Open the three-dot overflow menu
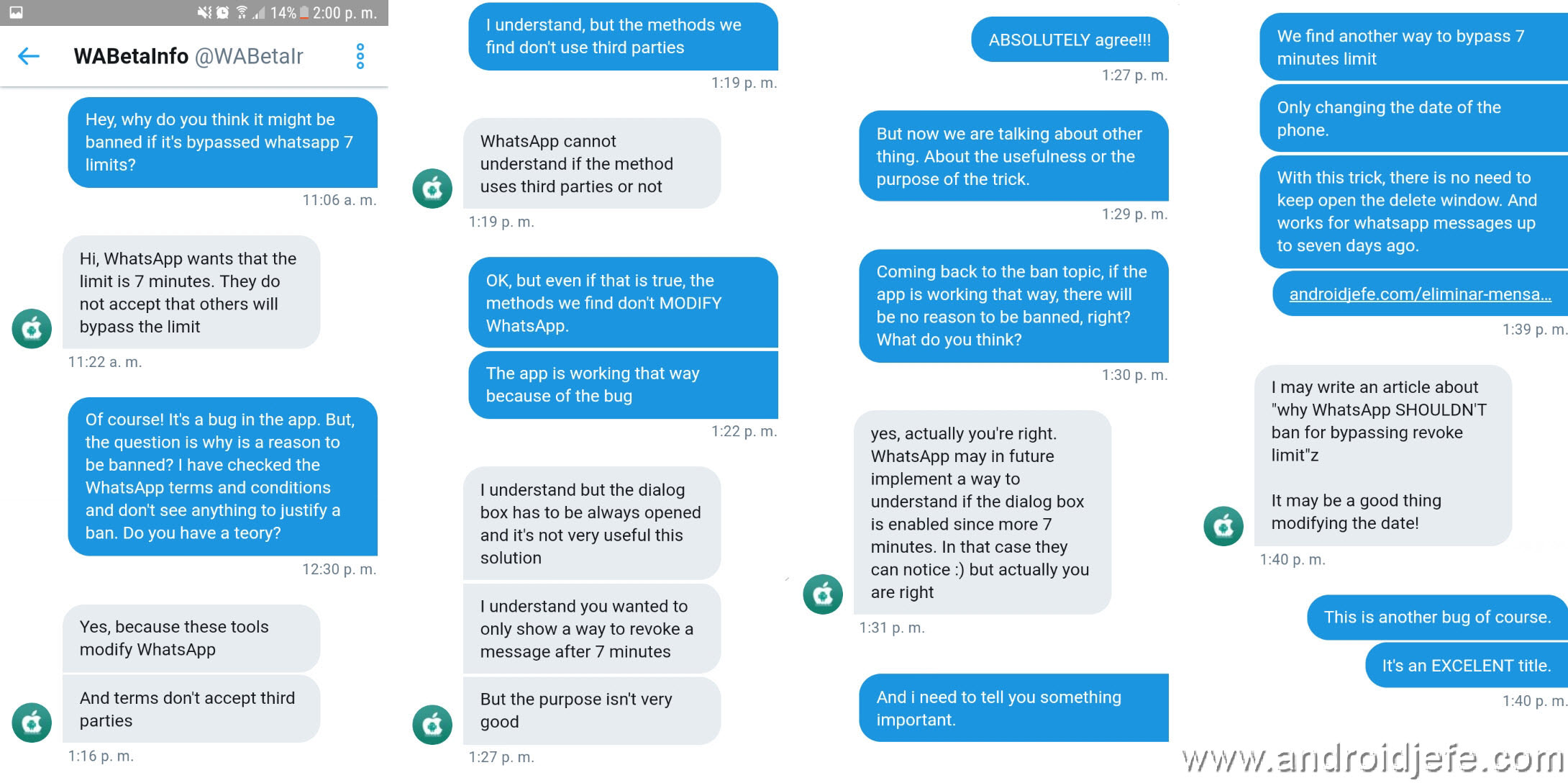 (x=360, y=56)
